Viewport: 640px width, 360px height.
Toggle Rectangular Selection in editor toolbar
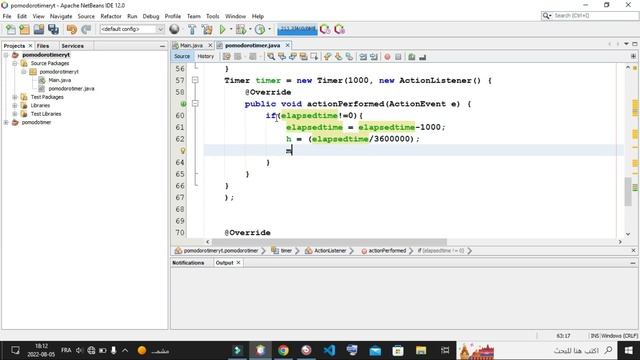coord(314,57)
